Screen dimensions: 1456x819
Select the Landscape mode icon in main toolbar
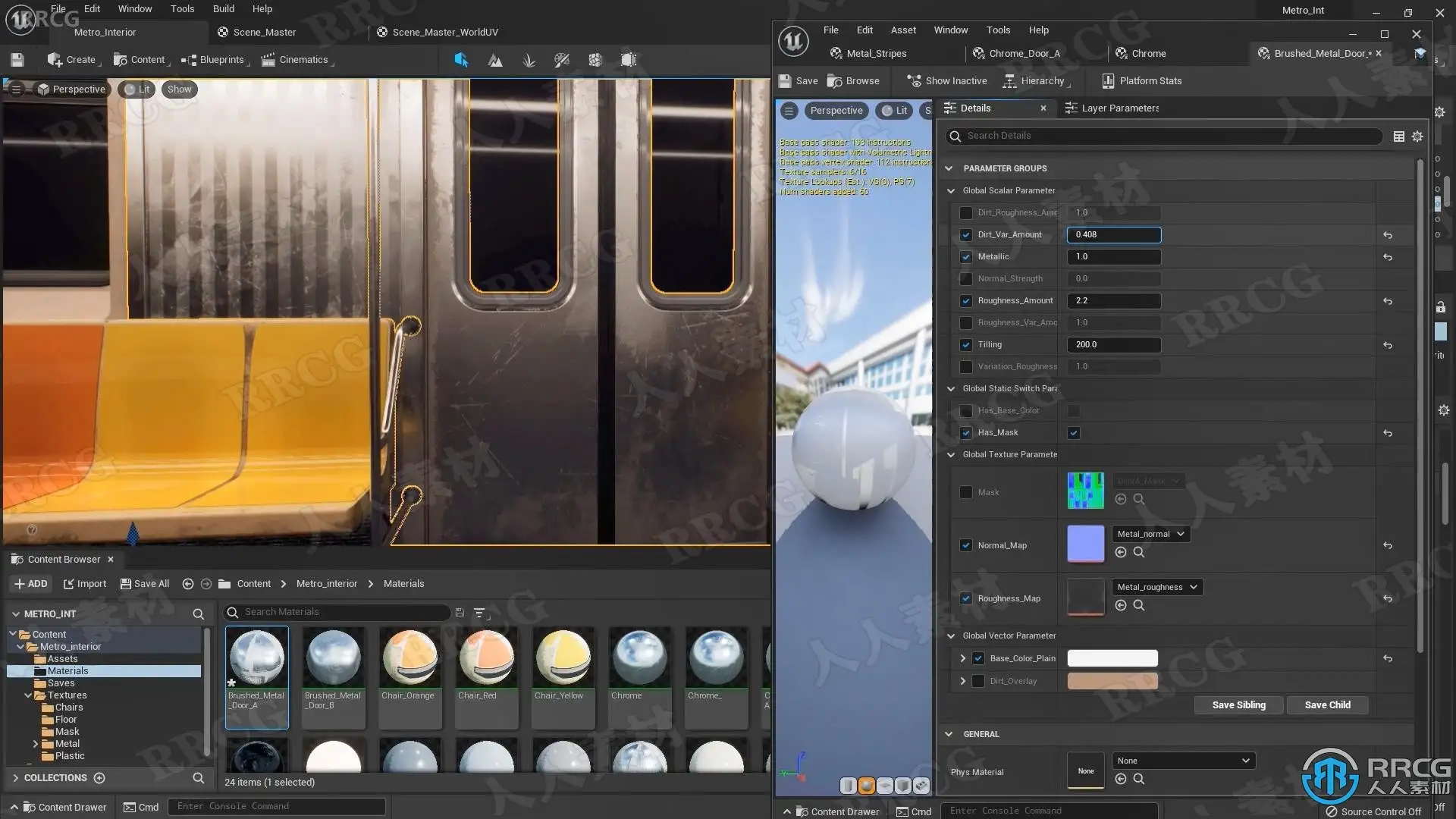click(x=495, y=60)
